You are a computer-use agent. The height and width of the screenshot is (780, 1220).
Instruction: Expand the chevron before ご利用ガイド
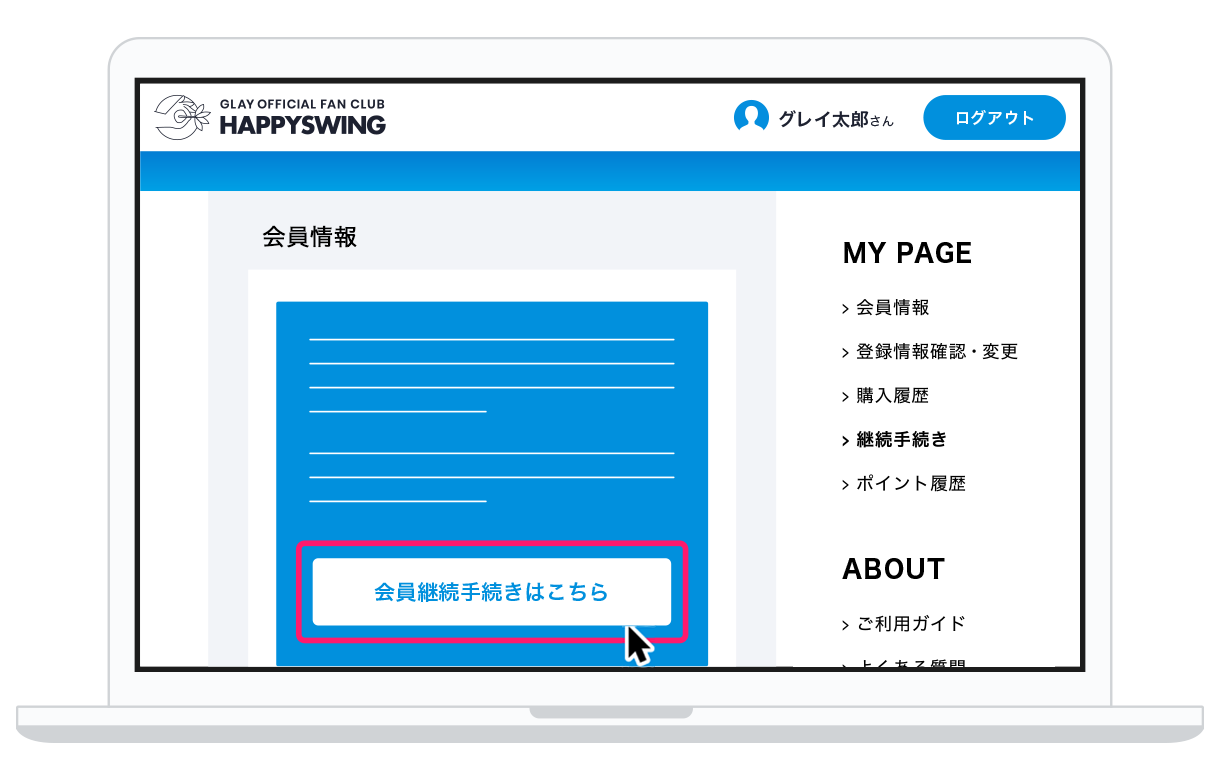[846, 625]
